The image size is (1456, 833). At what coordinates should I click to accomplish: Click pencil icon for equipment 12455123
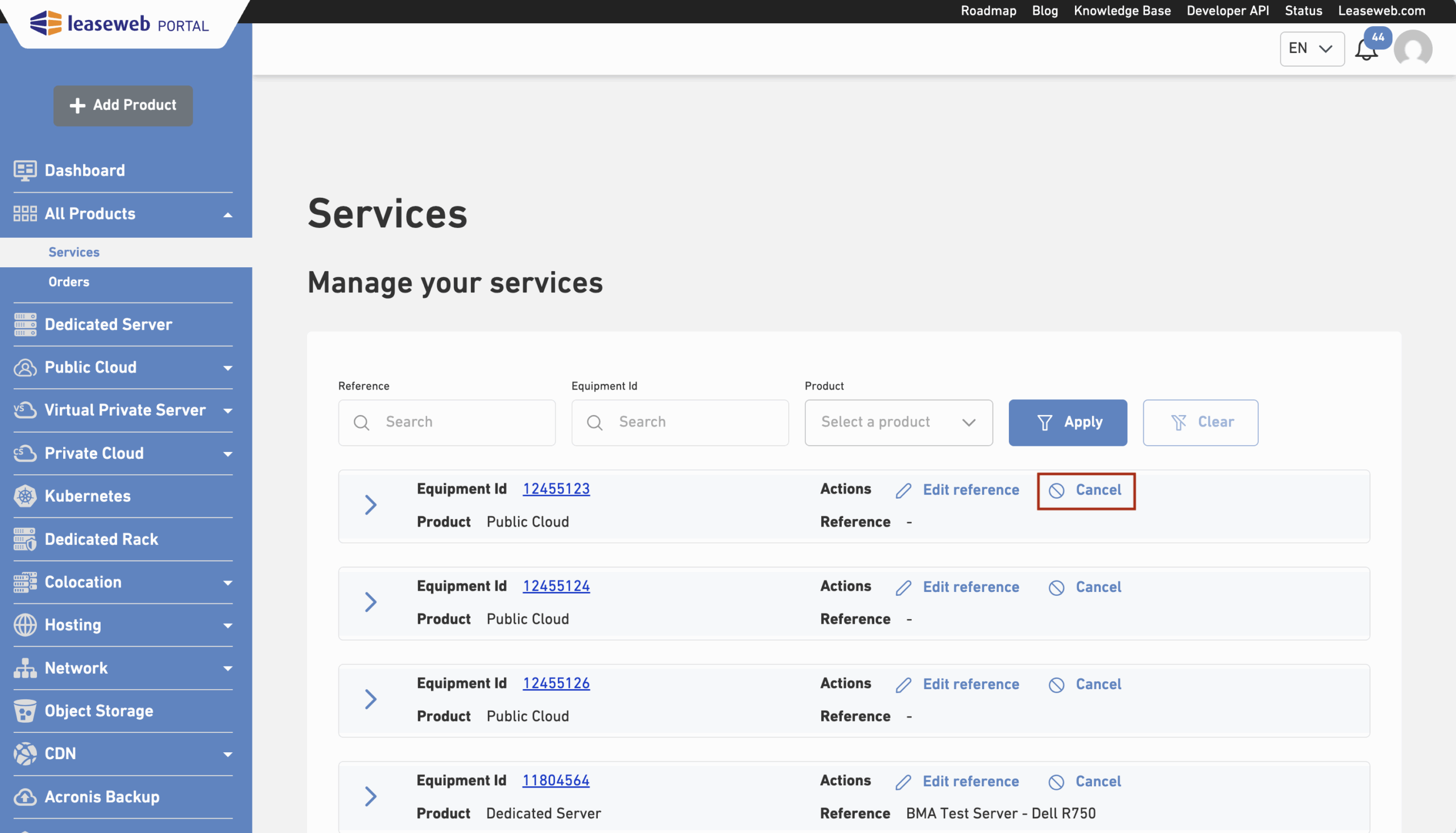point(903,491)
